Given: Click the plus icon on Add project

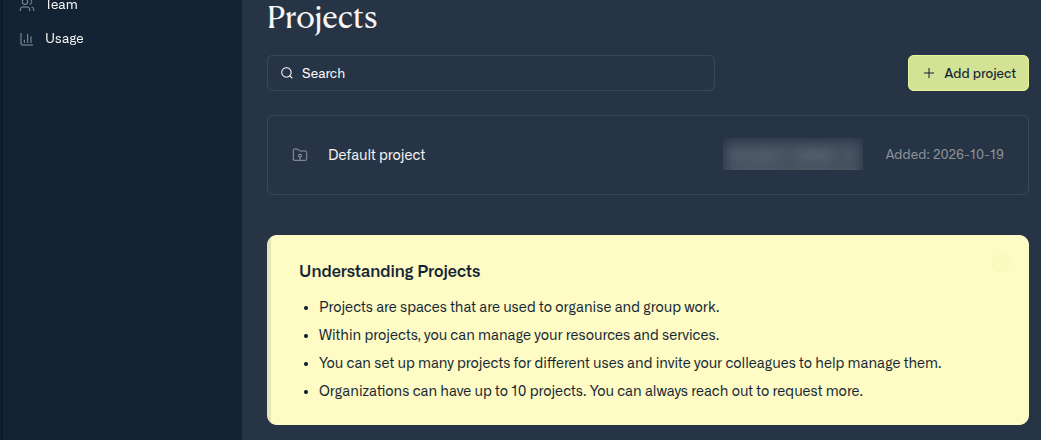Looking at the screenshot, I should (x=929, y=73).
